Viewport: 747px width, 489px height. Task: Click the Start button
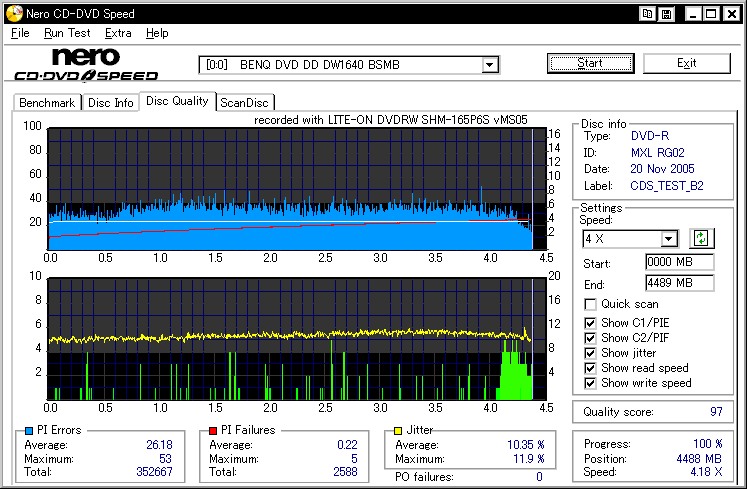tap(590, 63)
